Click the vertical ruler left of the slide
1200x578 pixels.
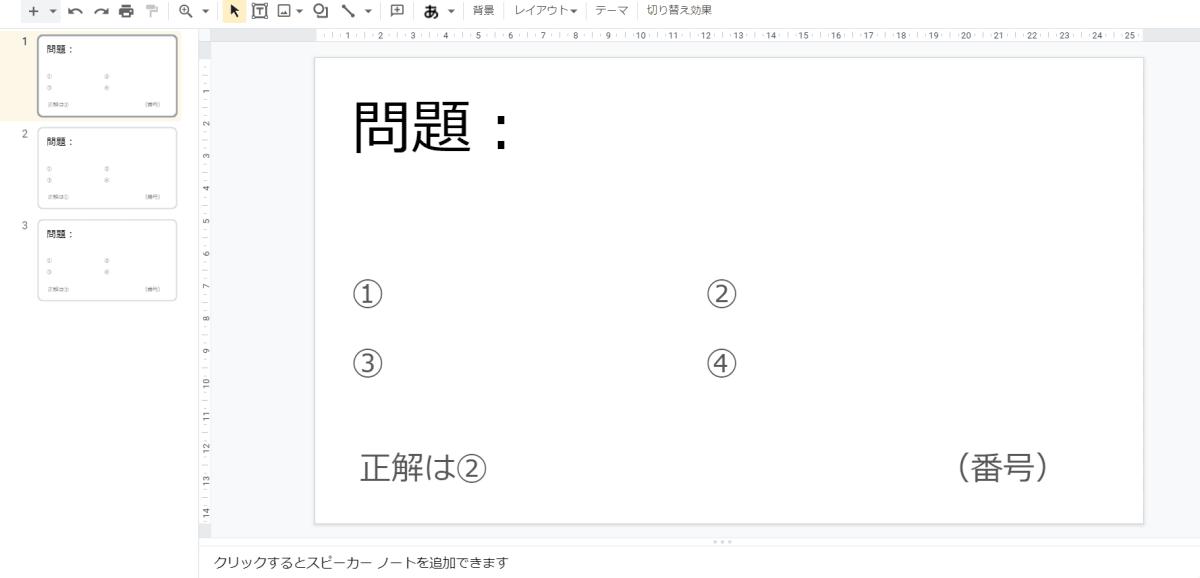pyautogui.click(x=205, y=290)
